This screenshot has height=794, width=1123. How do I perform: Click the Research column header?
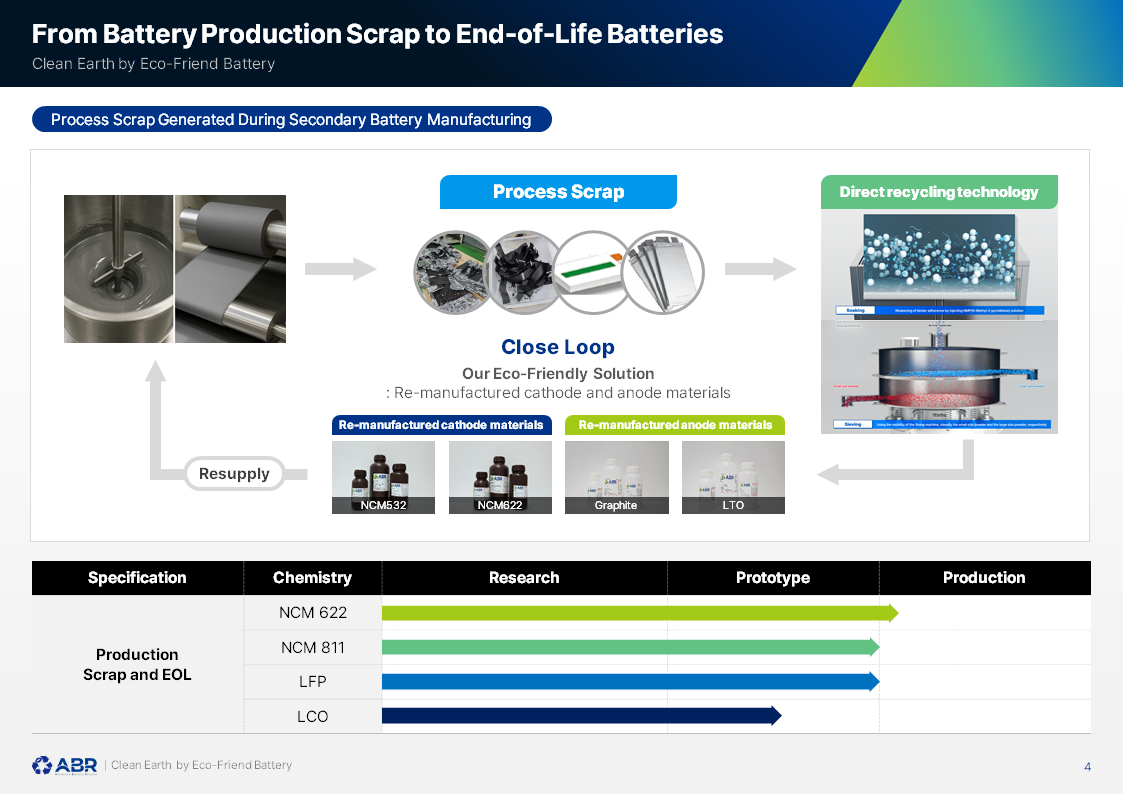(524, 578)
